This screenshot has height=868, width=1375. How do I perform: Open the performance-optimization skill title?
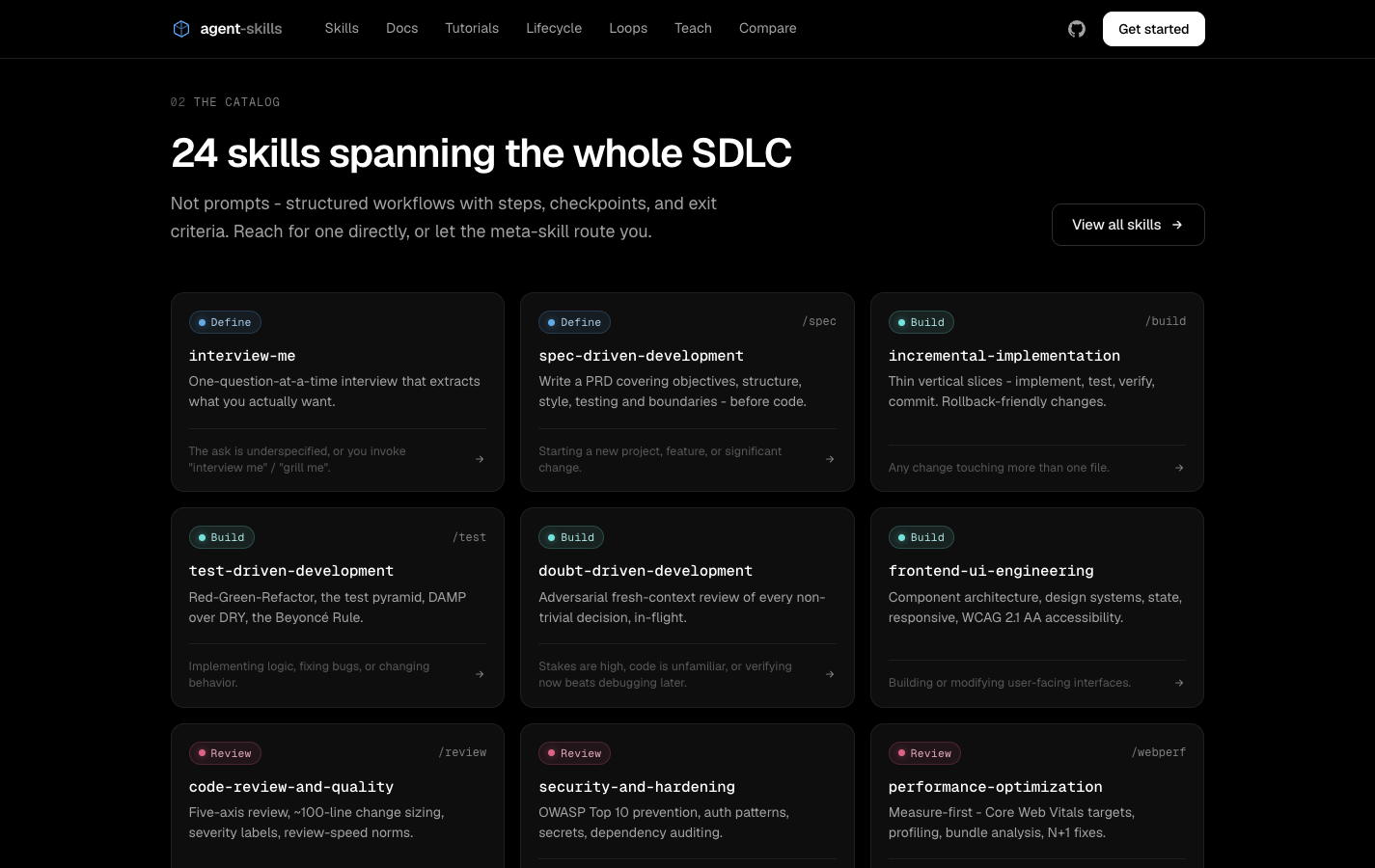(996, 787)
